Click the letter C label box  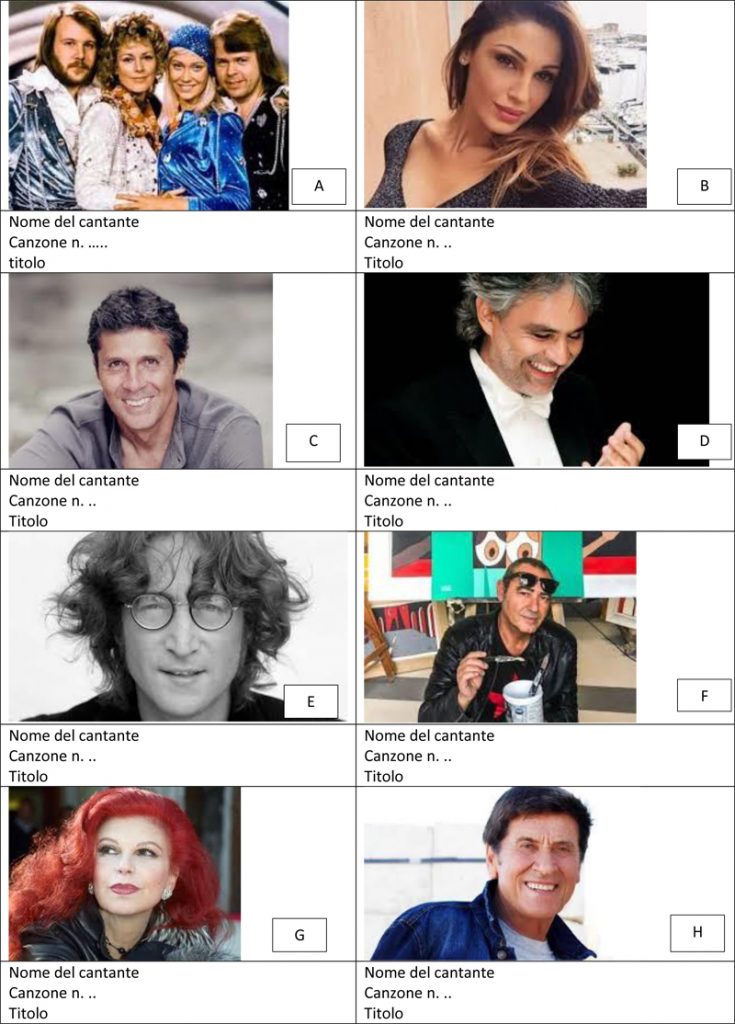pyautogui.click(x=314, y=442)
